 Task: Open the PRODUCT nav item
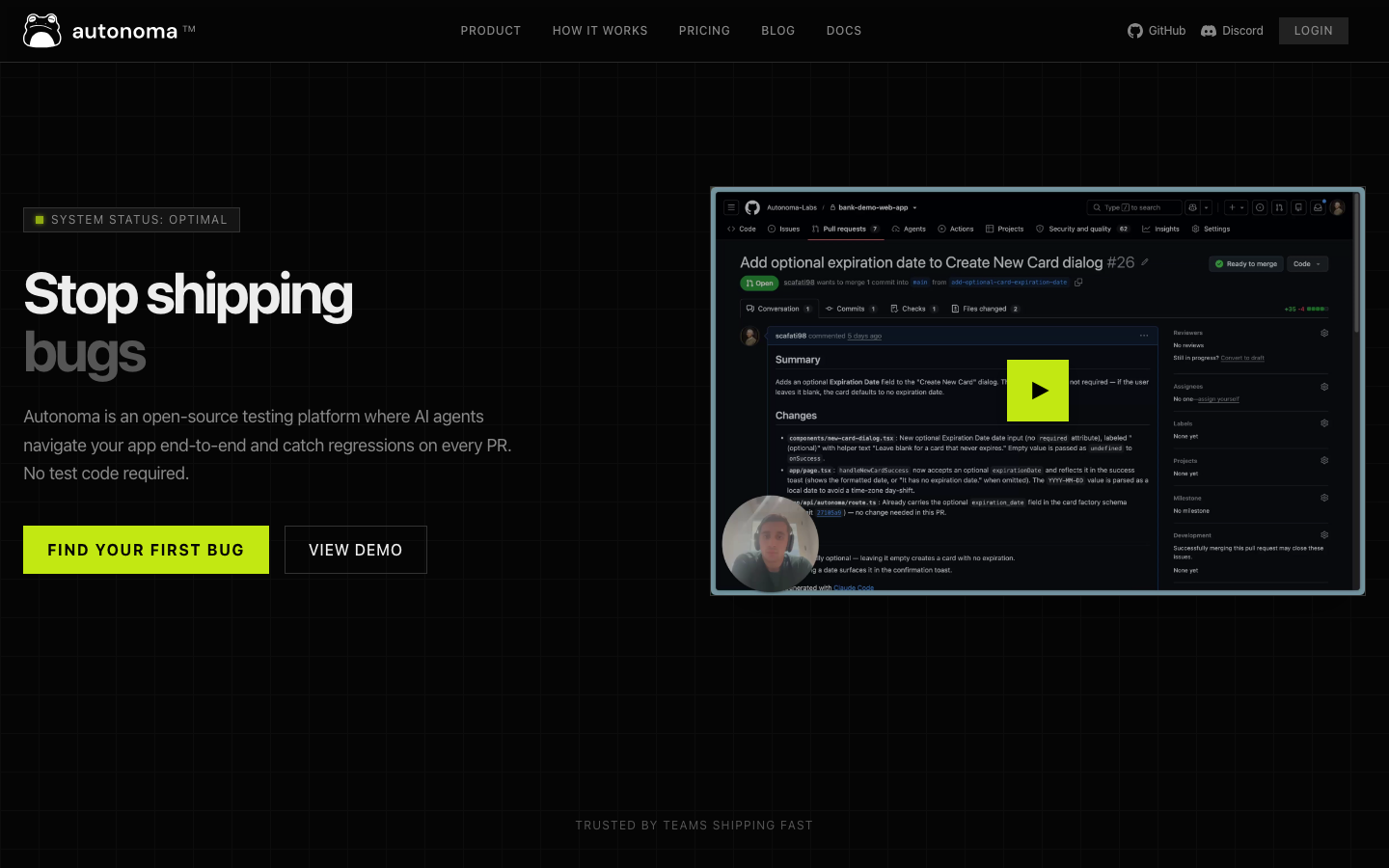(491, 31)
